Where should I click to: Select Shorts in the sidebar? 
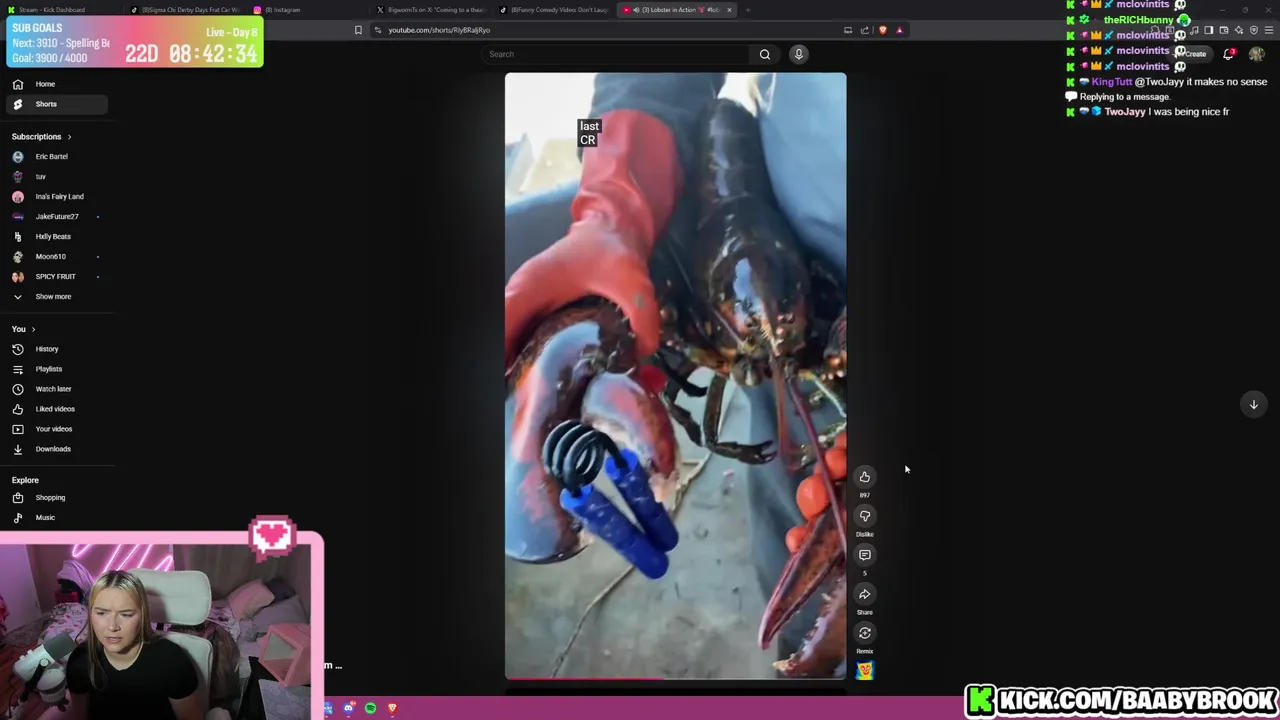point(56,104)
